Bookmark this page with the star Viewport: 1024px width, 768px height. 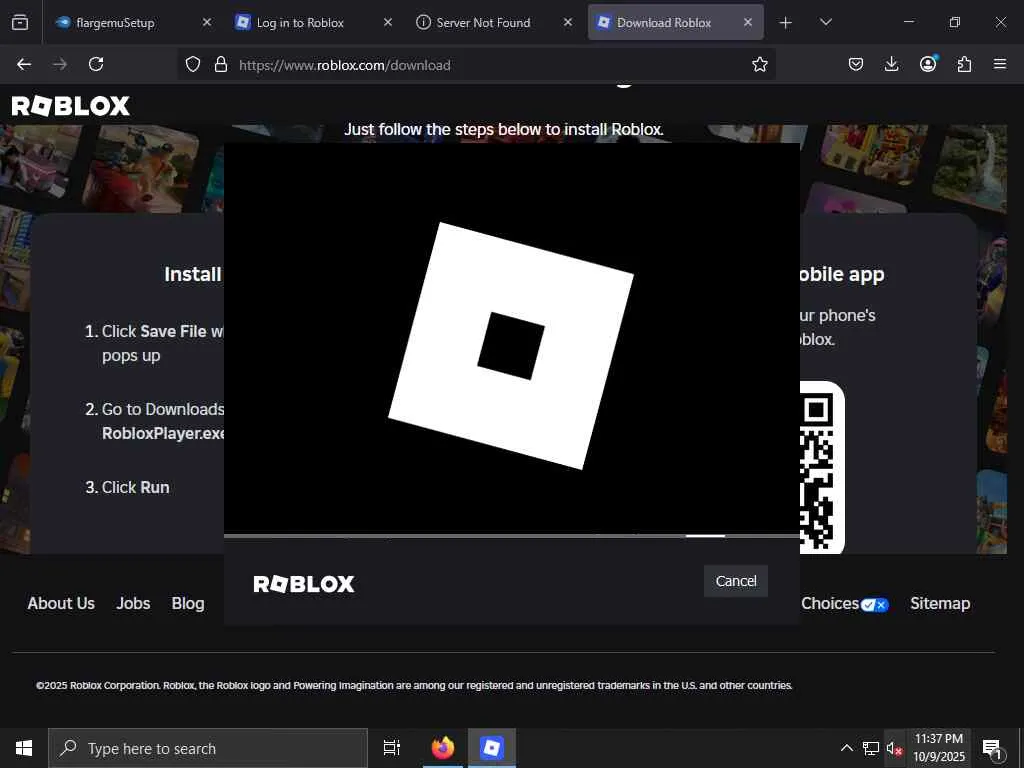pos(760,64)
